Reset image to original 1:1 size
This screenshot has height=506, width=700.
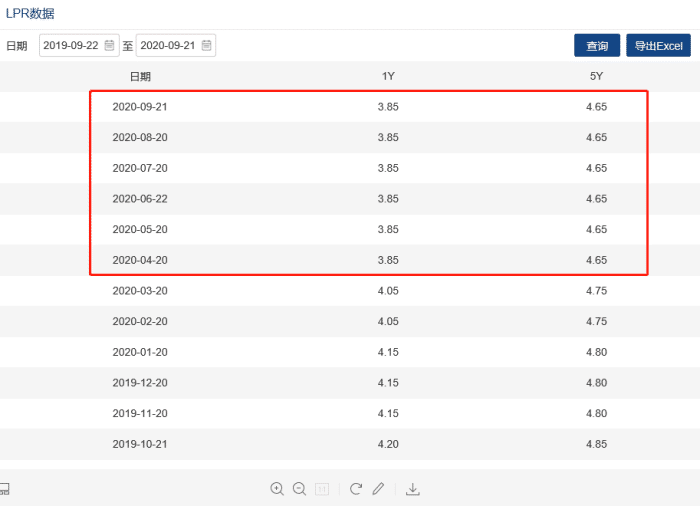[x=322, y=489]
